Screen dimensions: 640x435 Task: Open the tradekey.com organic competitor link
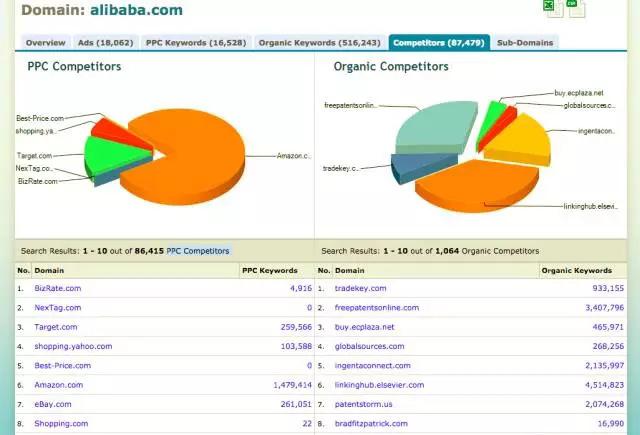point(360,289)
